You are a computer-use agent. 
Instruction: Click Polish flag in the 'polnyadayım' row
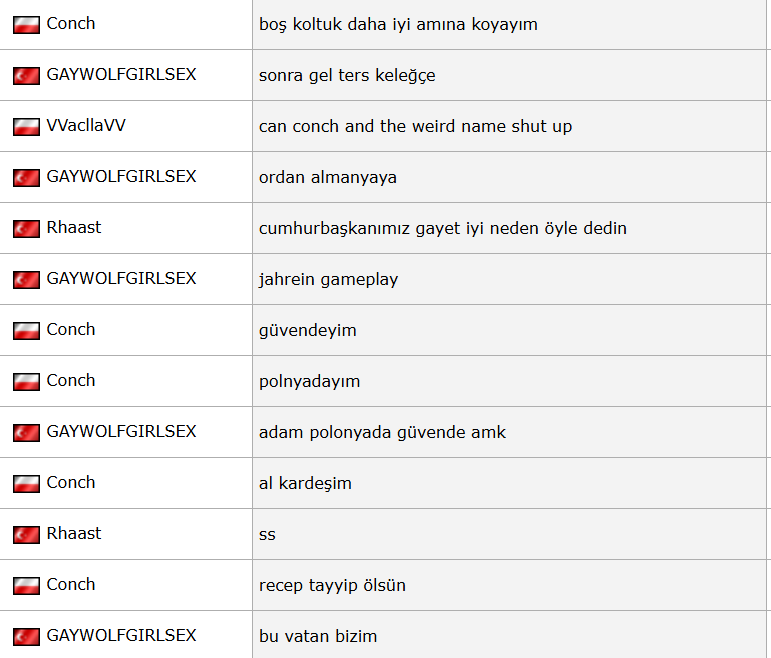coord(26,382)
